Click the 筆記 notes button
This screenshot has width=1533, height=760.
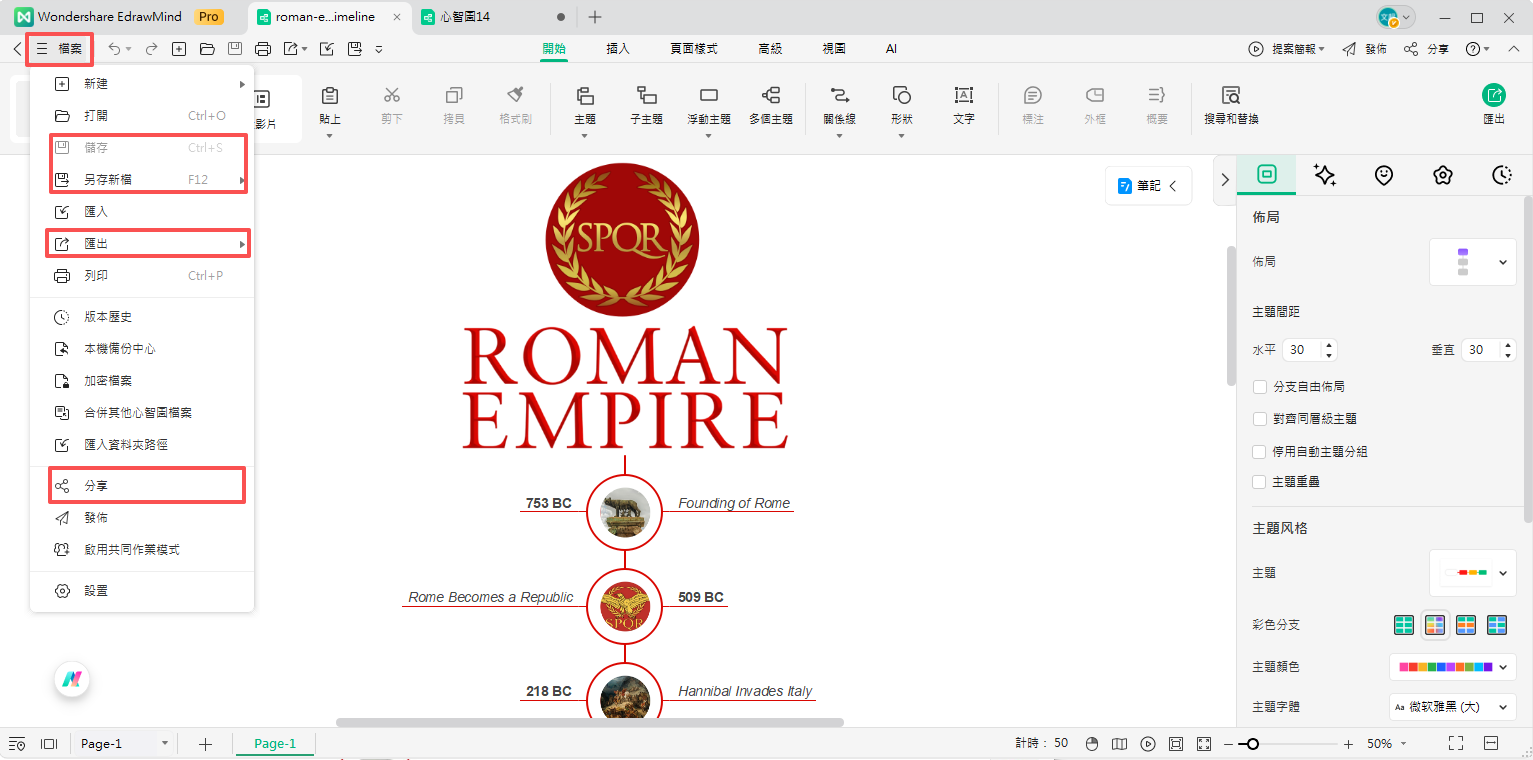point(1148,186)
